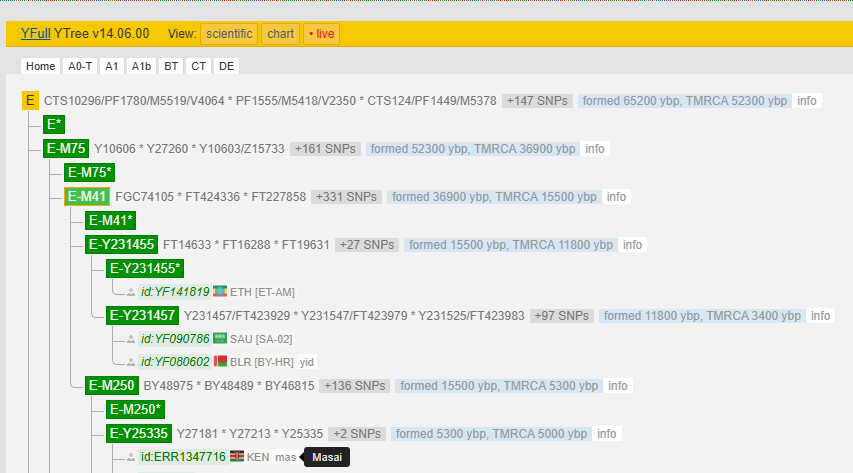Go to the Home tab
Viewport: 853px width, 473px height.
40,66
